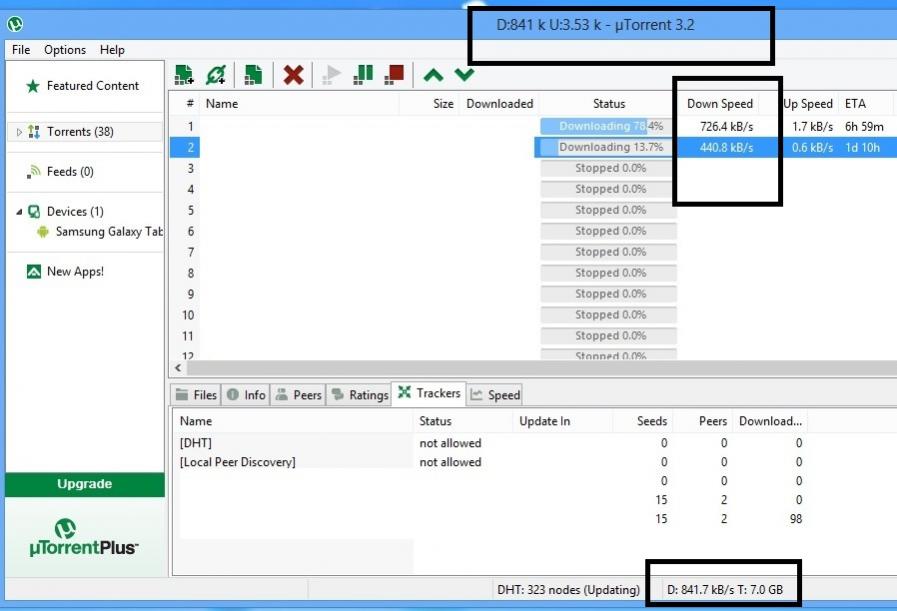This screenshot has width=897, height=611.
Task: Open the File menu
Action: pyautogui.click(x=21, y=50)
